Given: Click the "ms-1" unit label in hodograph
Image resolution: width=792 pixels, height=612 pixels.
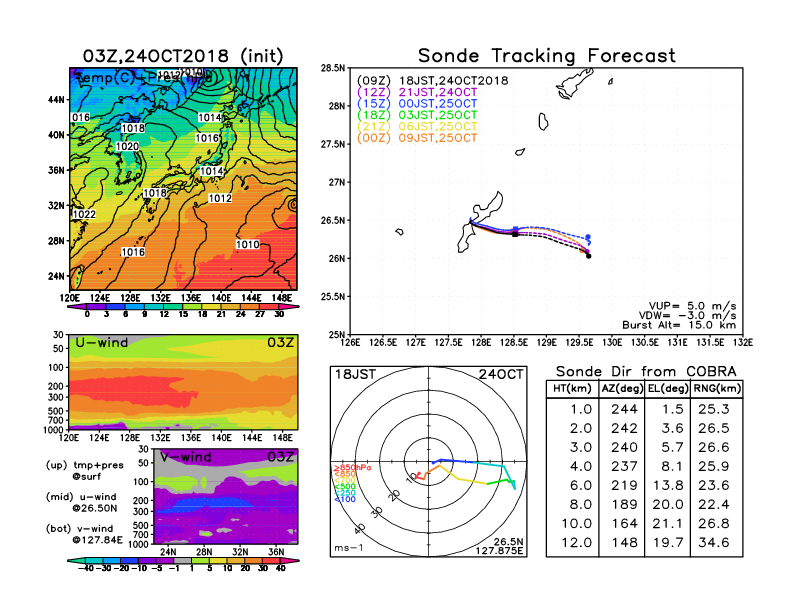Looking at the screenshot, I should 349,548.
